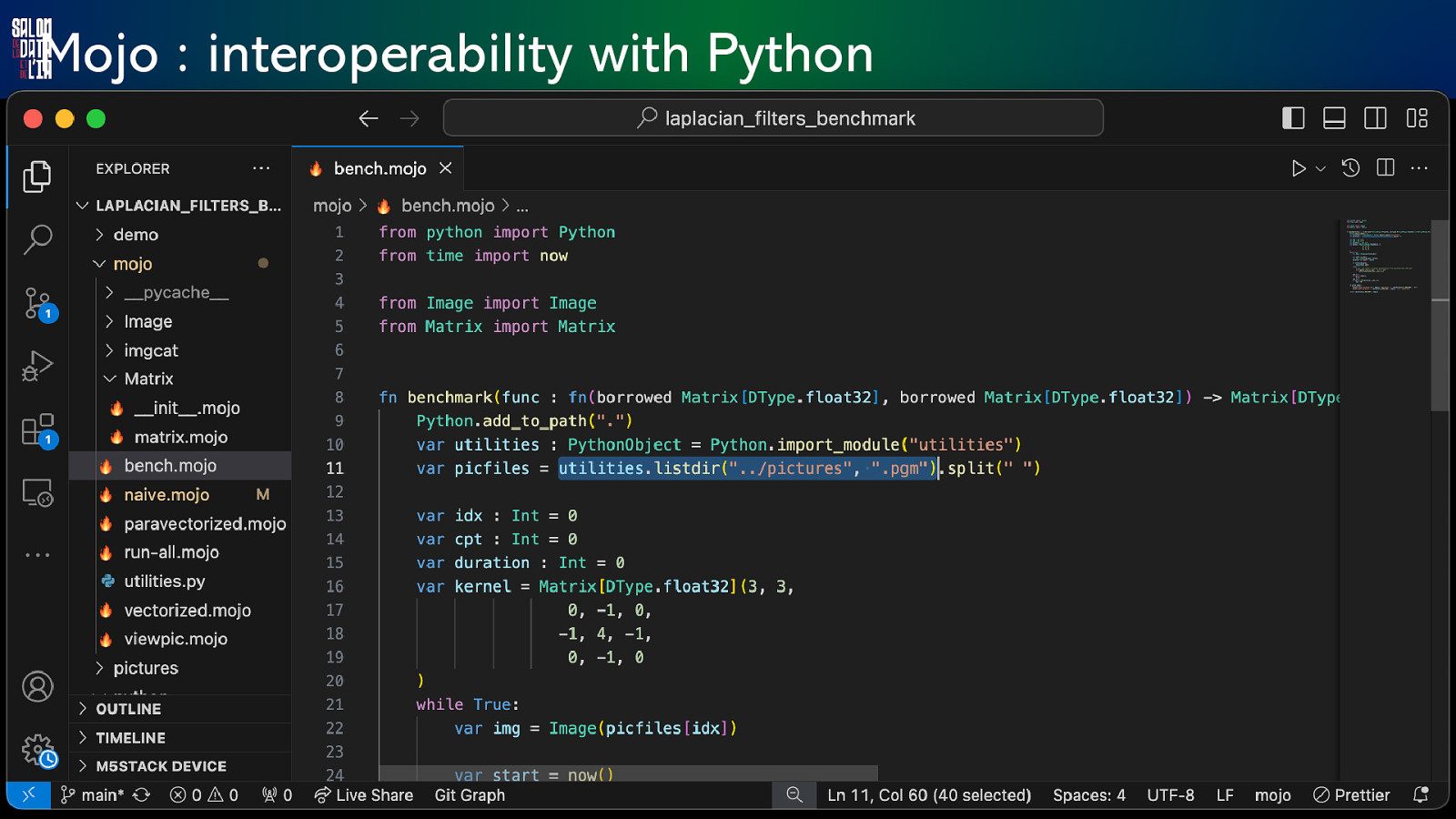Toggle the primary side bar layout icon

pyautogui.click(x=1293, y=118)
